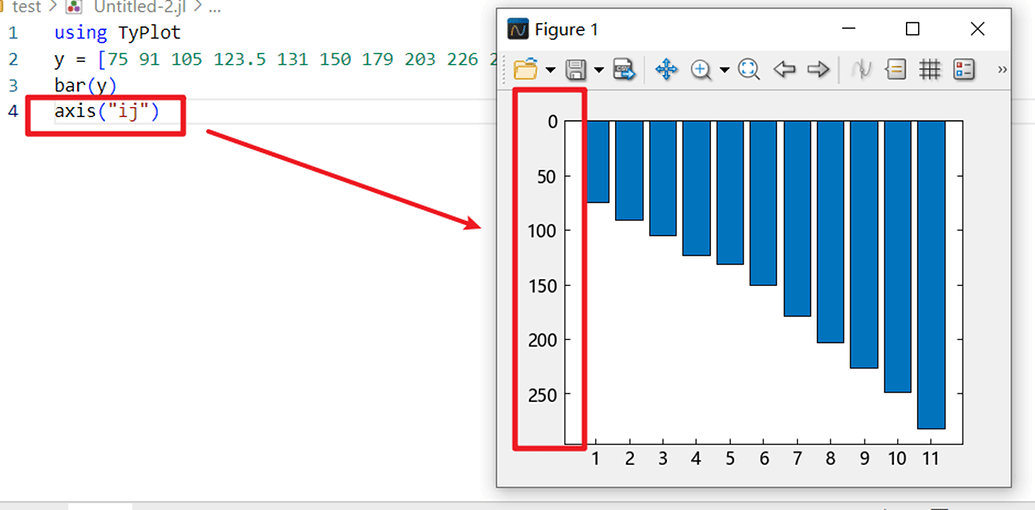Select the Pan move tool
This screenshot has width=1035, height=510.
666,69
